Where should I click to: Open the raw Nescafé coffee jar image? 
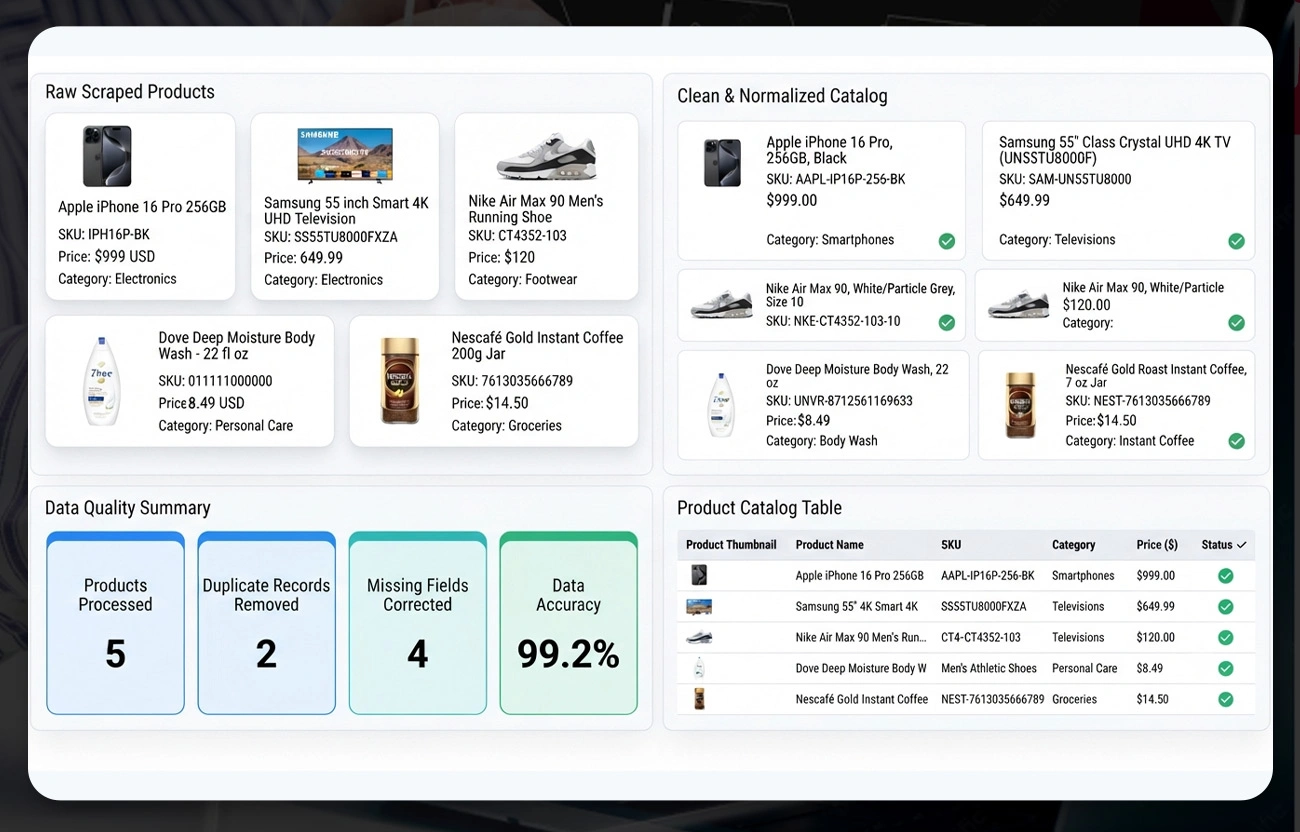[399, 381]
